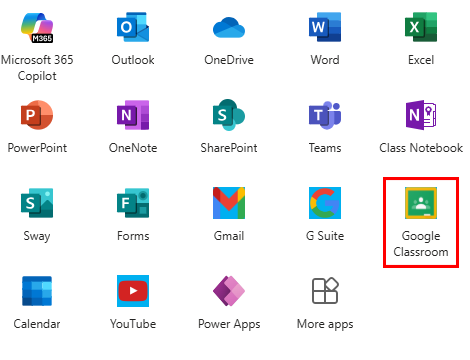Launch the G Suite app icon

coord(325,203)
